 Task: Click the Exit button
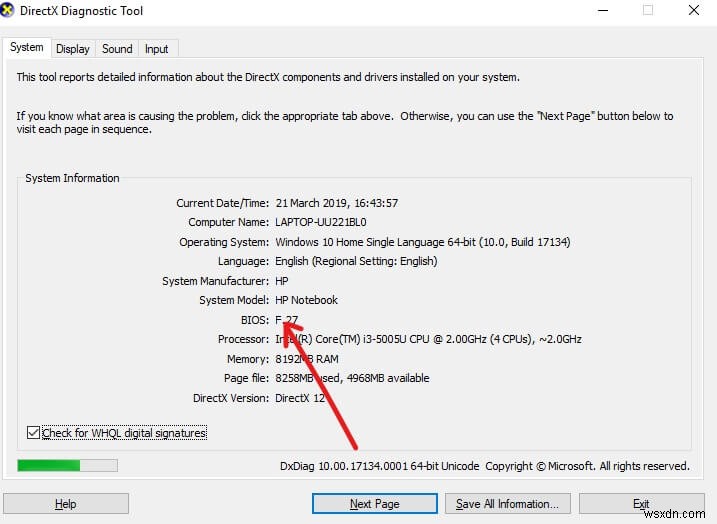click(x=642, y=503)
